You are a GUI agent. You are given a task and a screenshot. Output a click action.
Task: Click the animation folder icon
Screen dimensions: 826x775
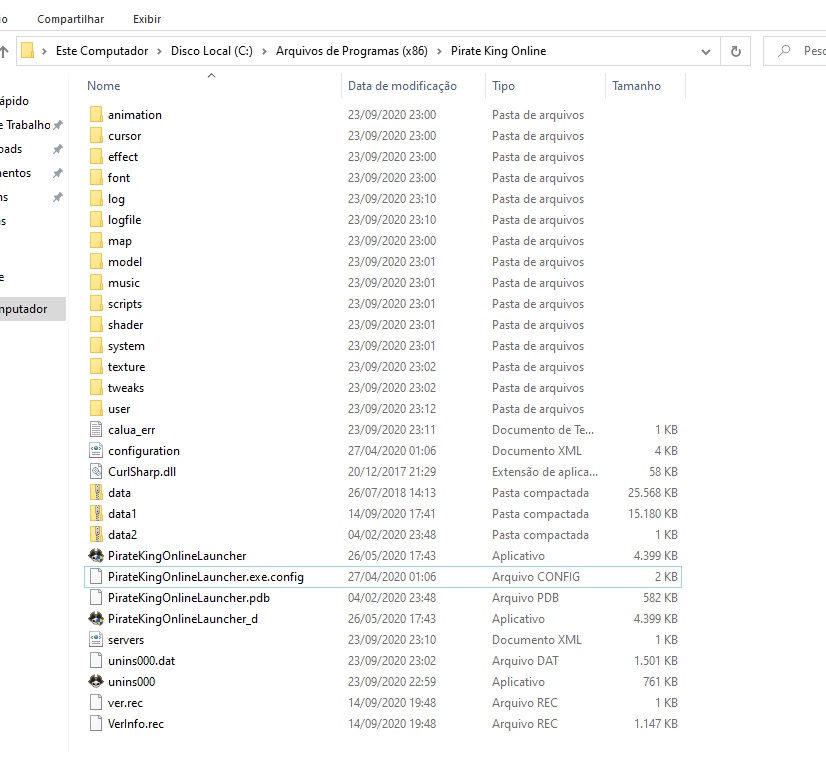pyautogui.click(x=96, y=114)
